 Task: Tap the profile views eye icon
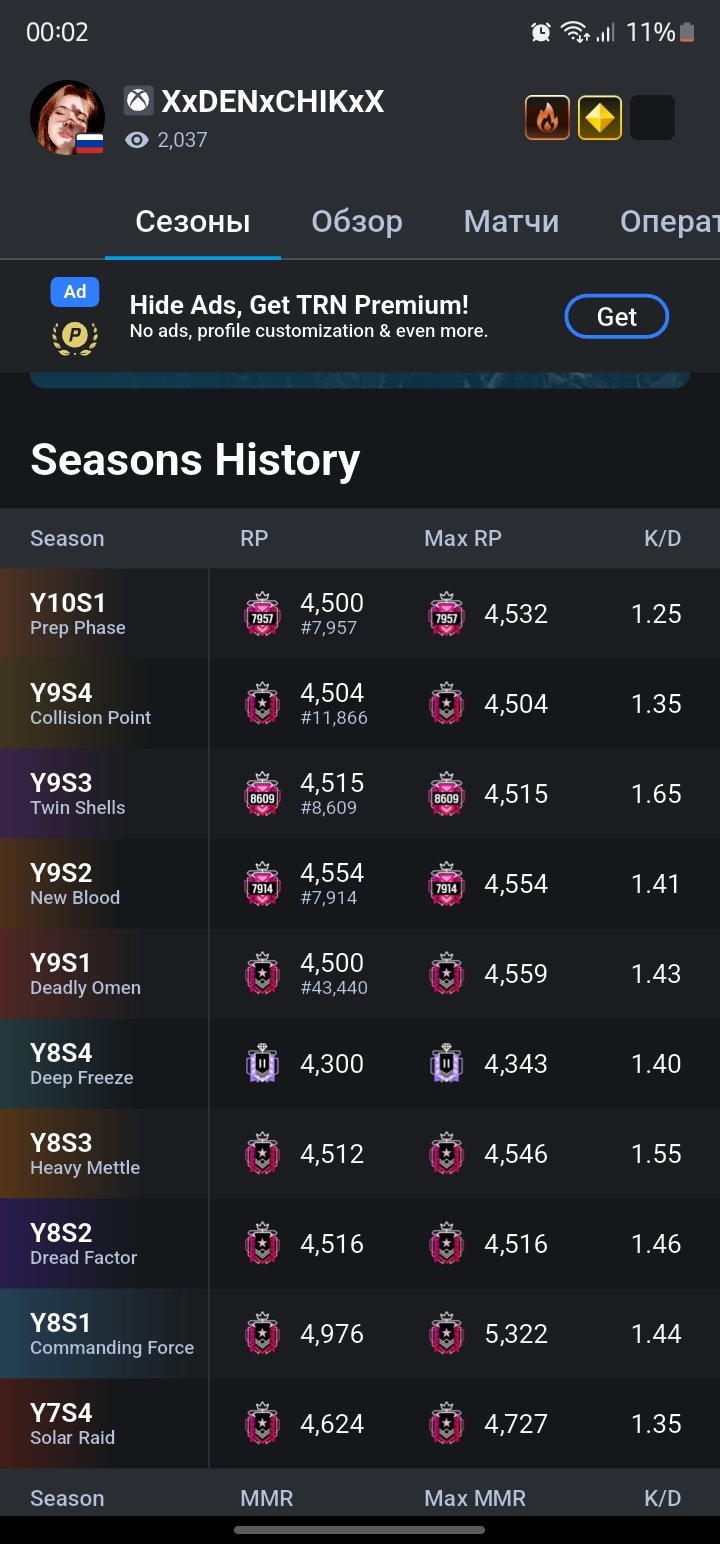click(x=137, y=141)
